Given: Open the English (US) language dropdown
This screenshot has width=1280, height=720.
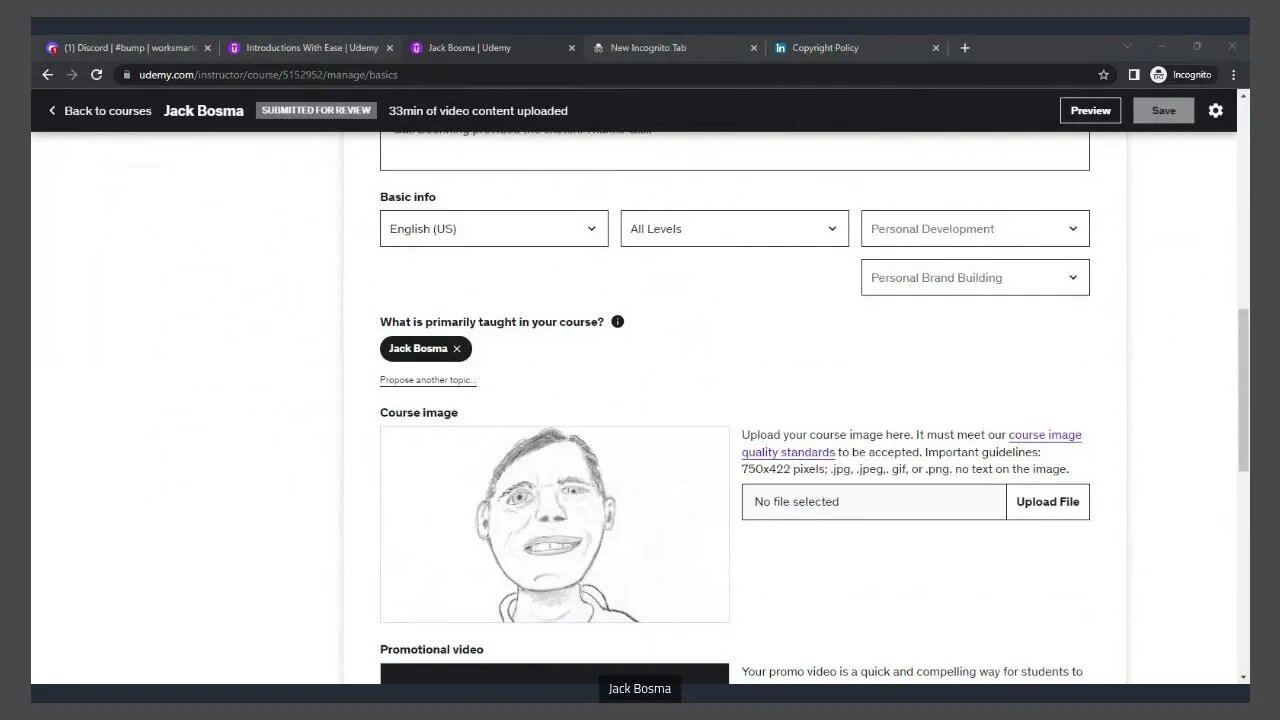Looking at the screenshot, I should [x=494, y=229].
